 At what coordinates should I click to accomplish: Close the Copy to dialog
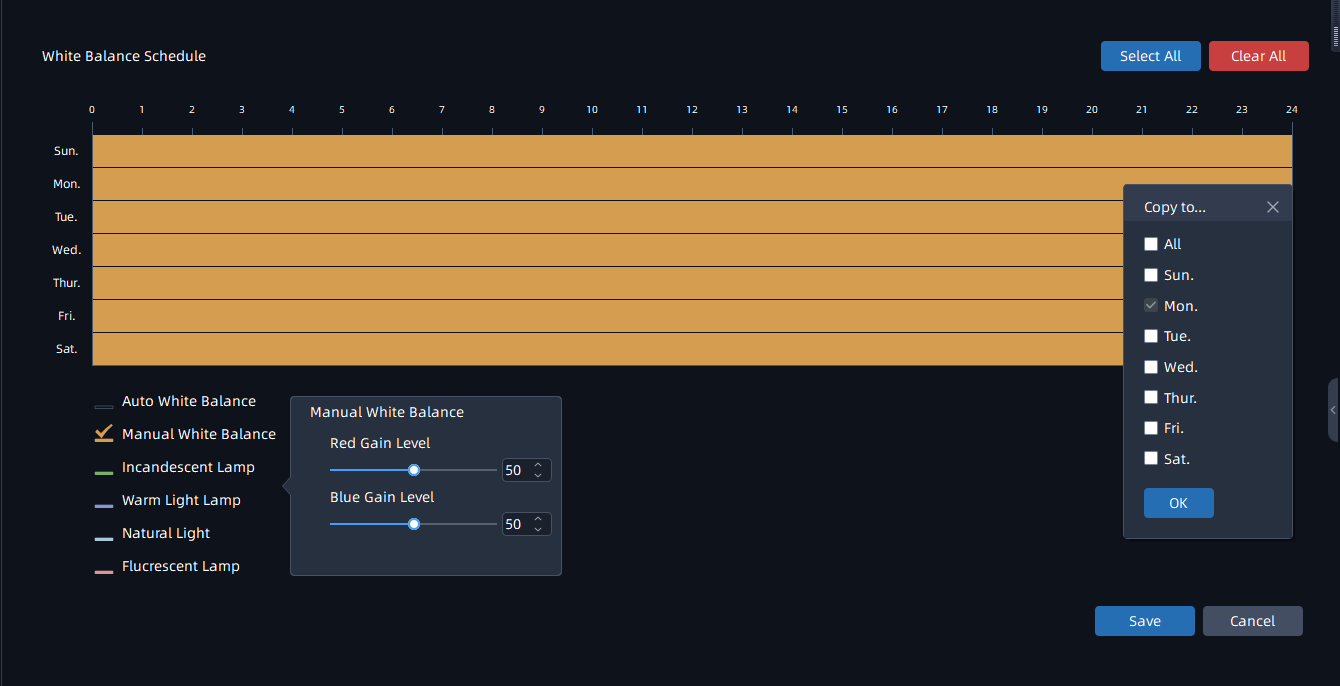1272,207
